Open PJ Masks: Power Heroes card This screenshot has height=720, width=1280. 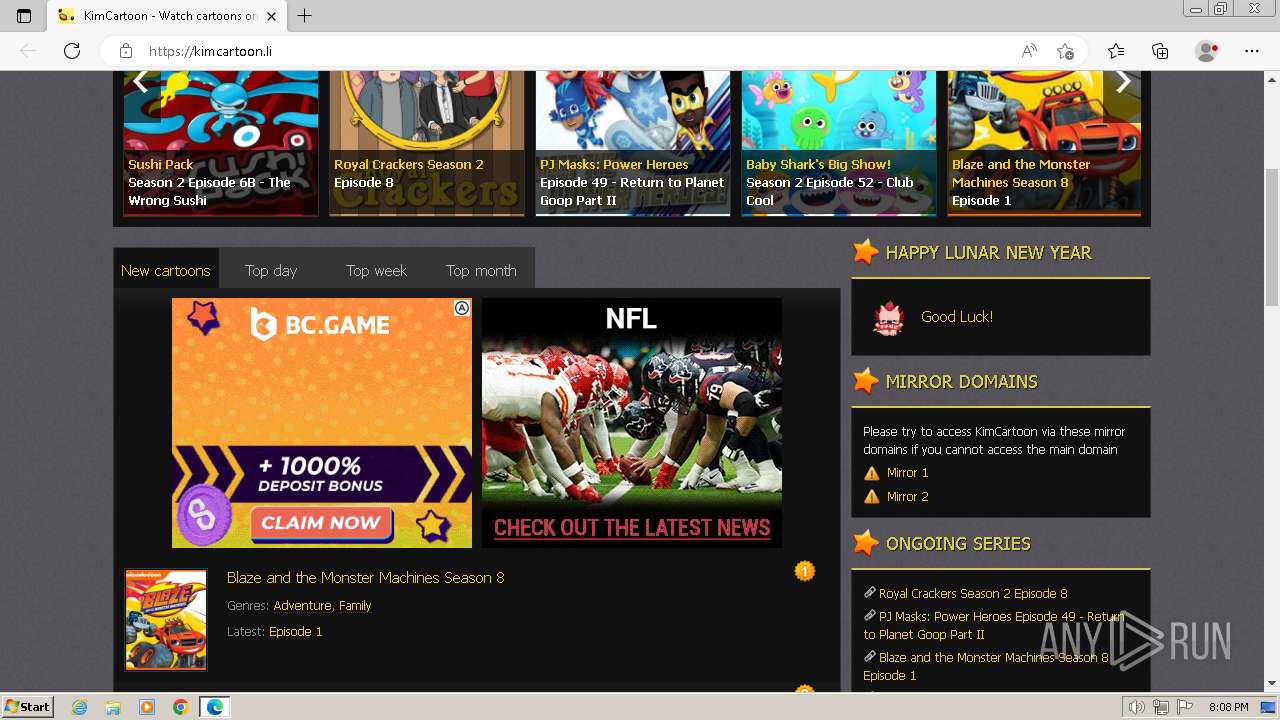(x=633, y=143)
